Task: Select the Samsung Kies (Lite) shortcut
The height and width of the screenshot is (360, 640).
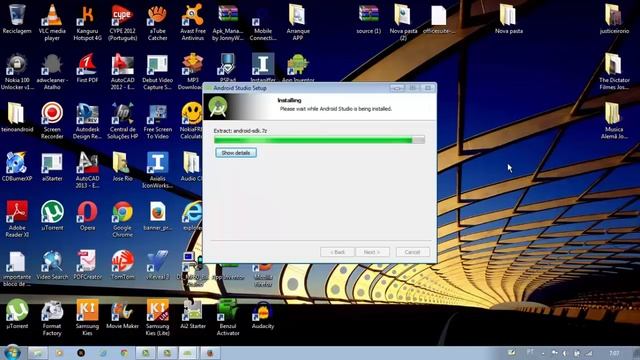Action: click(158, 318)
